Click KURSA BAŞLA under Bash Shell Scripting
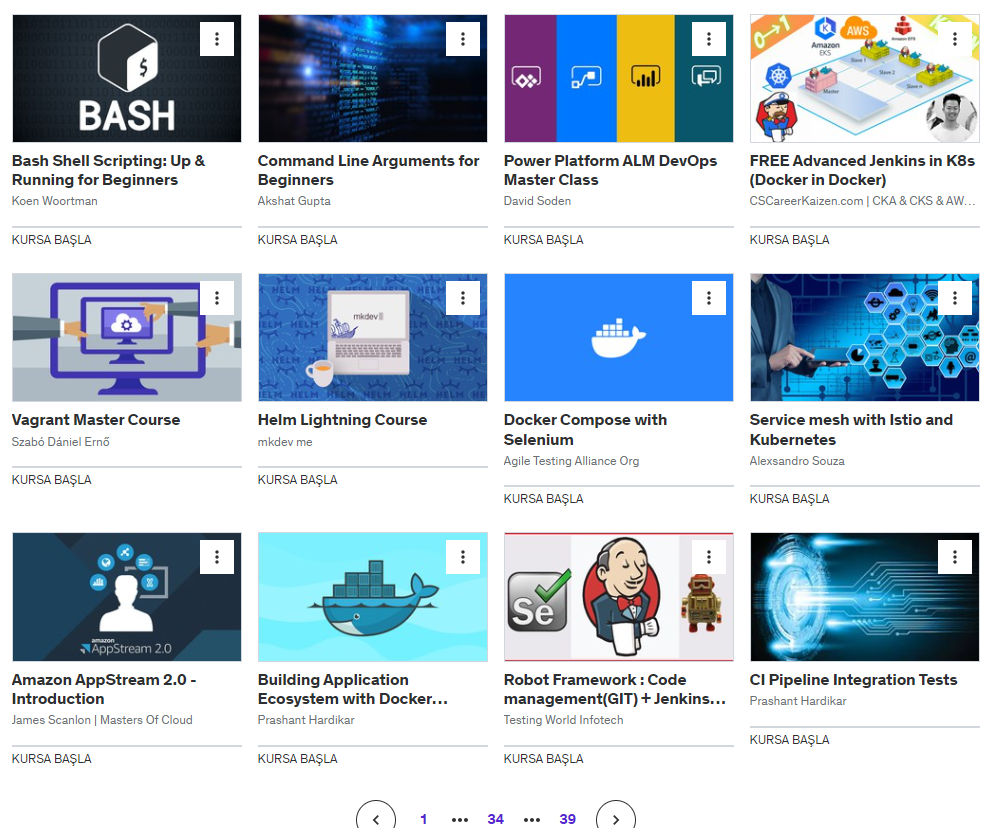The width and height of the screenshot is (997, 828). 52,240
